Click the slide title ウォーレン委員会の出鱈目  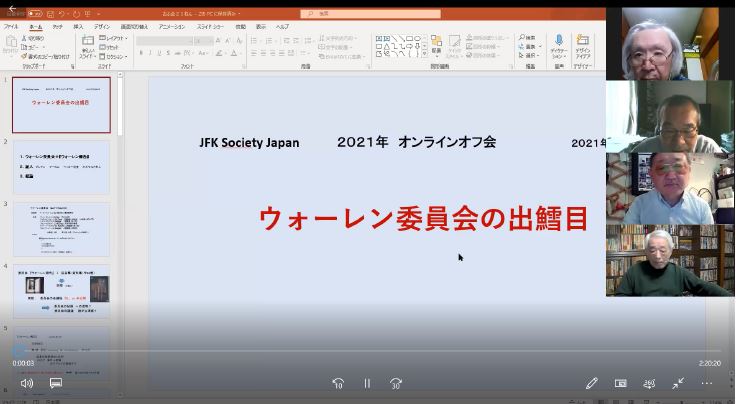pos(423,219)
